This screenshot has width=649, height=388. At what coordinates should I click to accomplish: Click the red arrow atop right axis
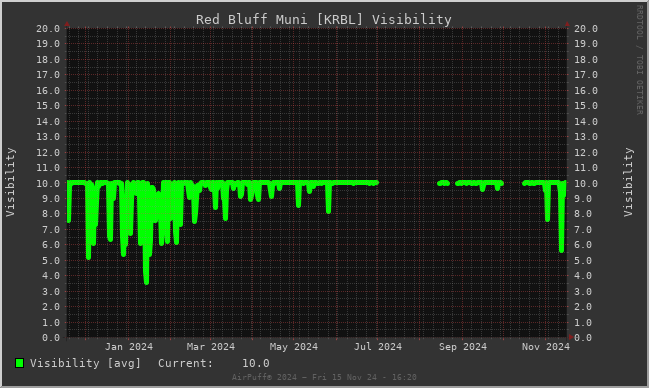[567, 24]
